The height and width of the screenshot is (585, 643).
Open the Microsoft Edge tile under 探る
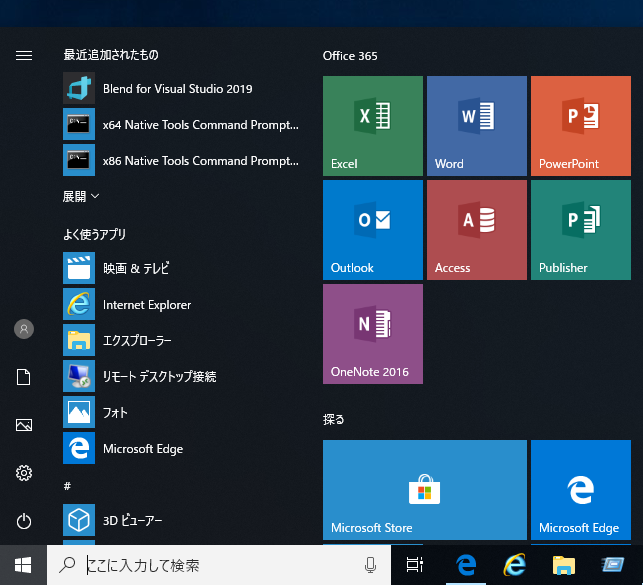(581, 490)
